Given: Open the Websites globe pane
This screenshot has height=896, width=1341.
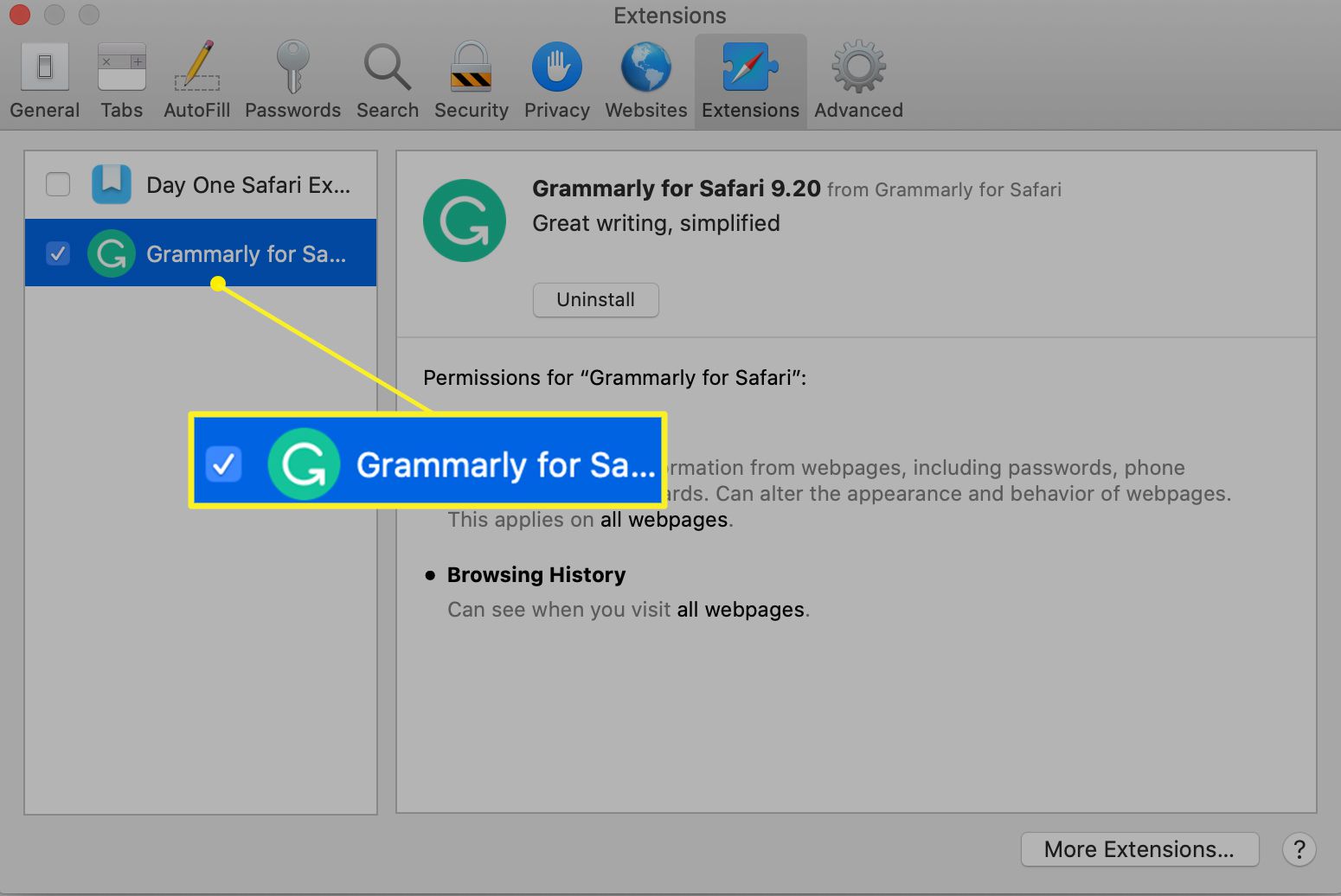Looking at the screenshot, I should [x=646, y=81].
